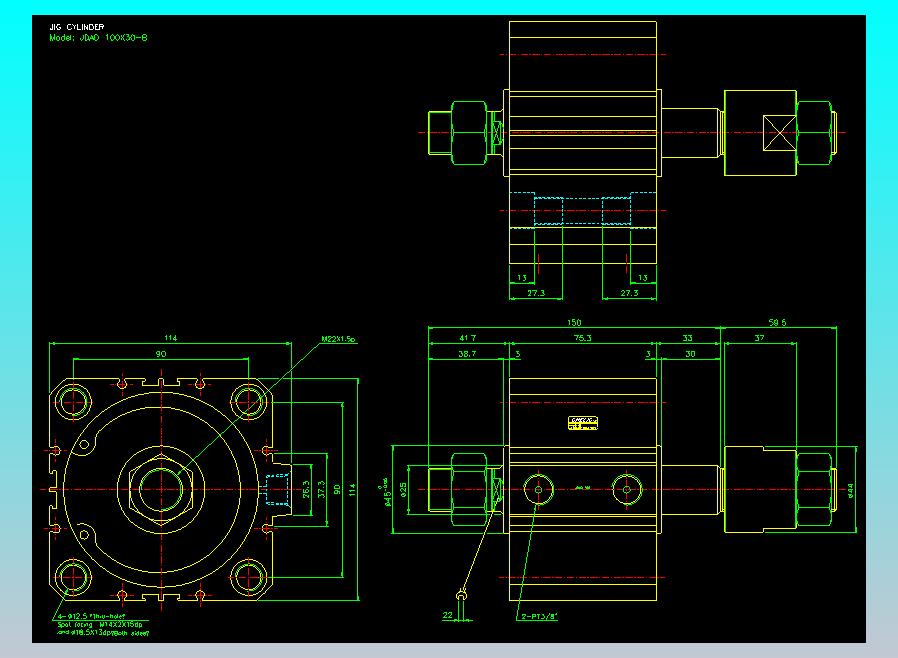The image size is (898, 658).
Task: Select the '38.7' dimension text
Action: [467, 354]
